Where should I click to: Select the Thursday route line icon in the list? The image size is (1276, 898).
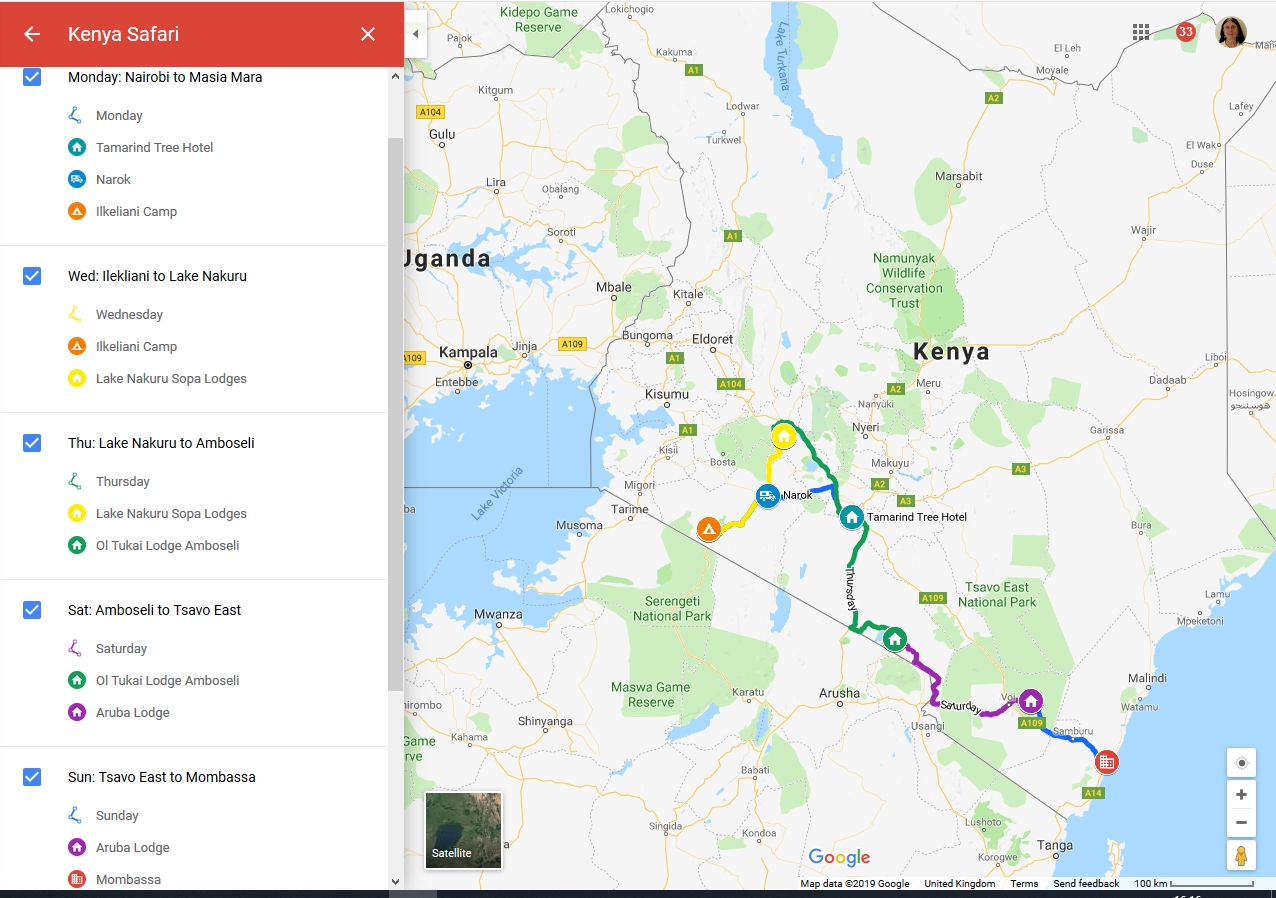pyautogui.click(x=76, y=481)
